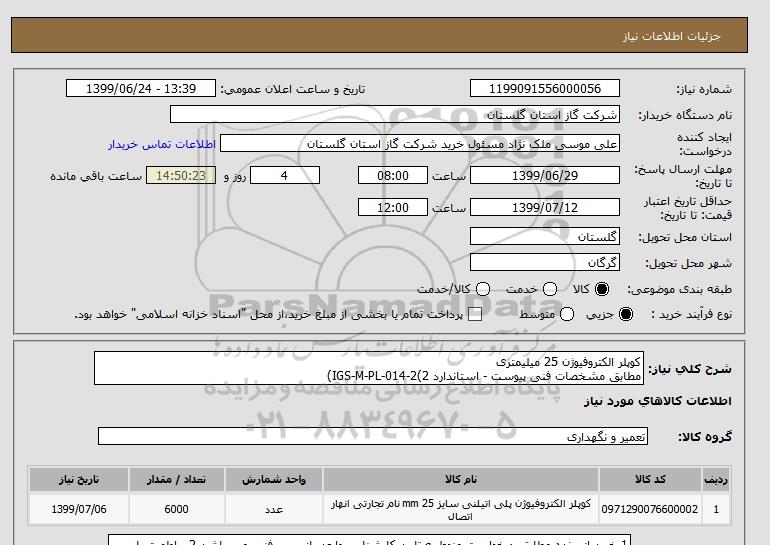Click the announcement date field 1399/06/24 - 13:39

[x=141, y=88]
